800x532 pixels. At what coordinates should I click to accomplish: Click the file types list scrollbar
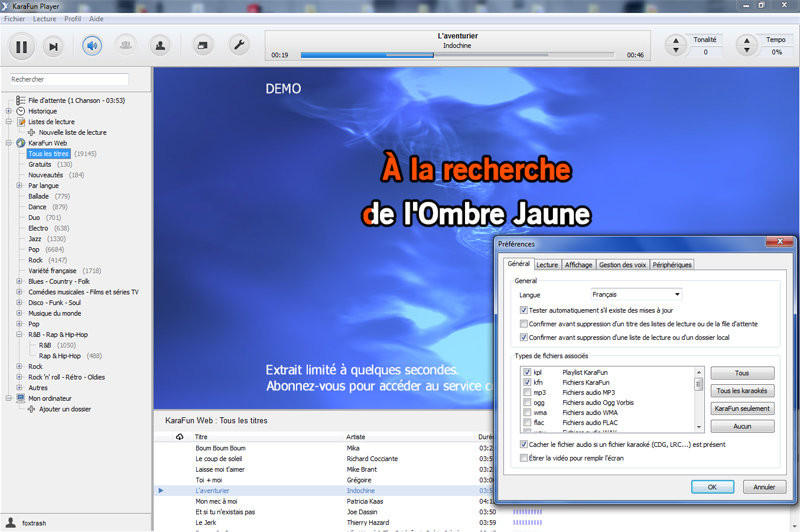click(x=698, y=398)
